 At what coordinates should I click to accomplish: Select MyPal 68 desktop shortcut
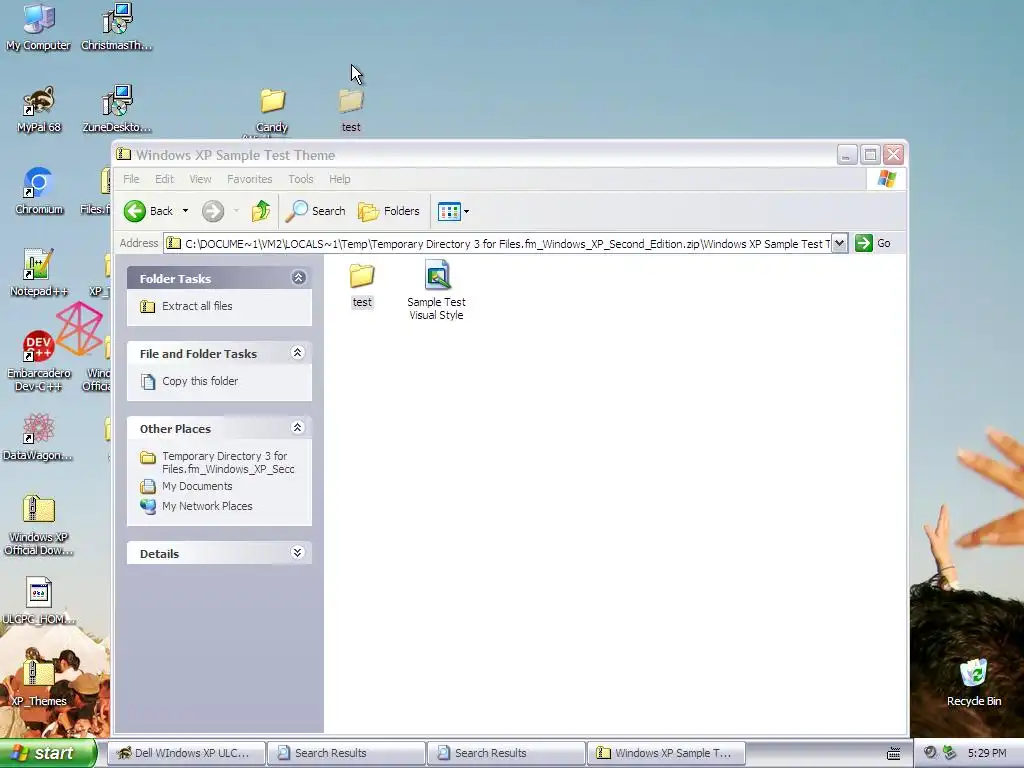[39, 110]
